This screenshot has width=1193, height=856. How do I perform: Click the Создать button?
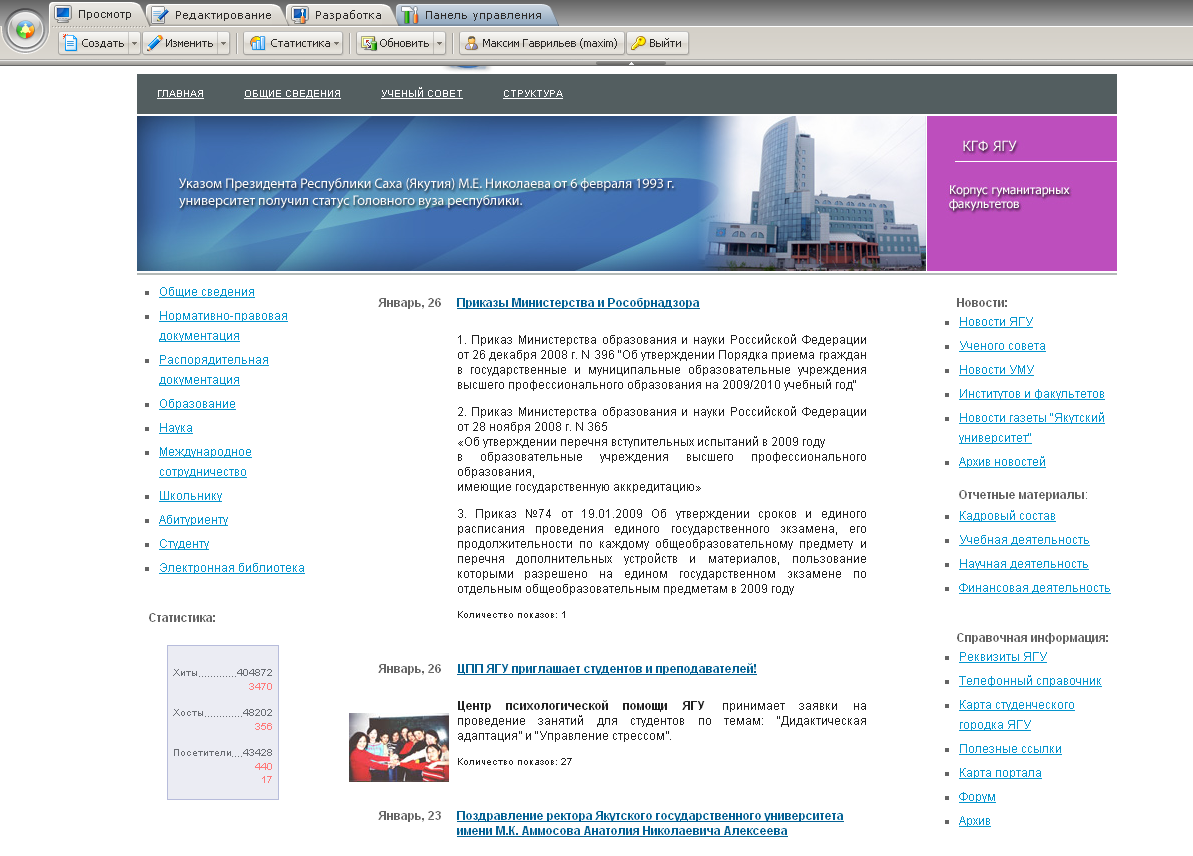94,43
